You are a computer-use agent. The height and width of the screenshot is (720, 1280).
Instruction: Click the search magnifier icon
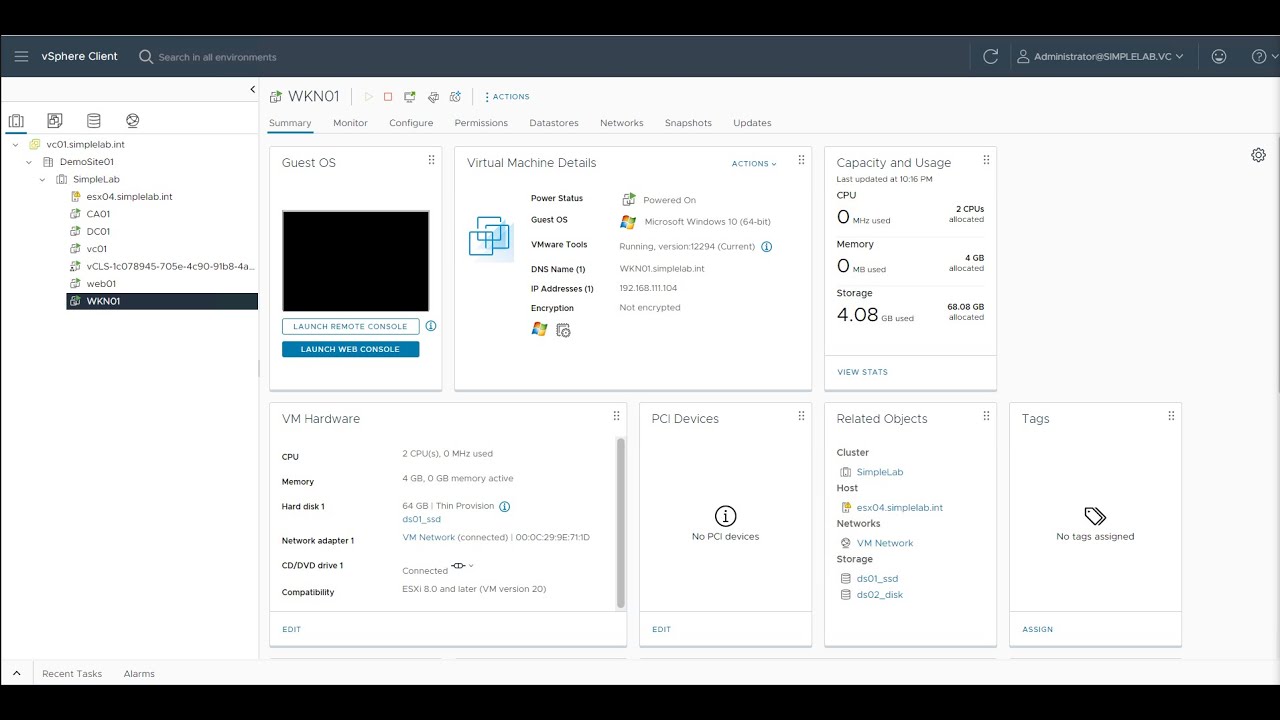click(146, 57)
